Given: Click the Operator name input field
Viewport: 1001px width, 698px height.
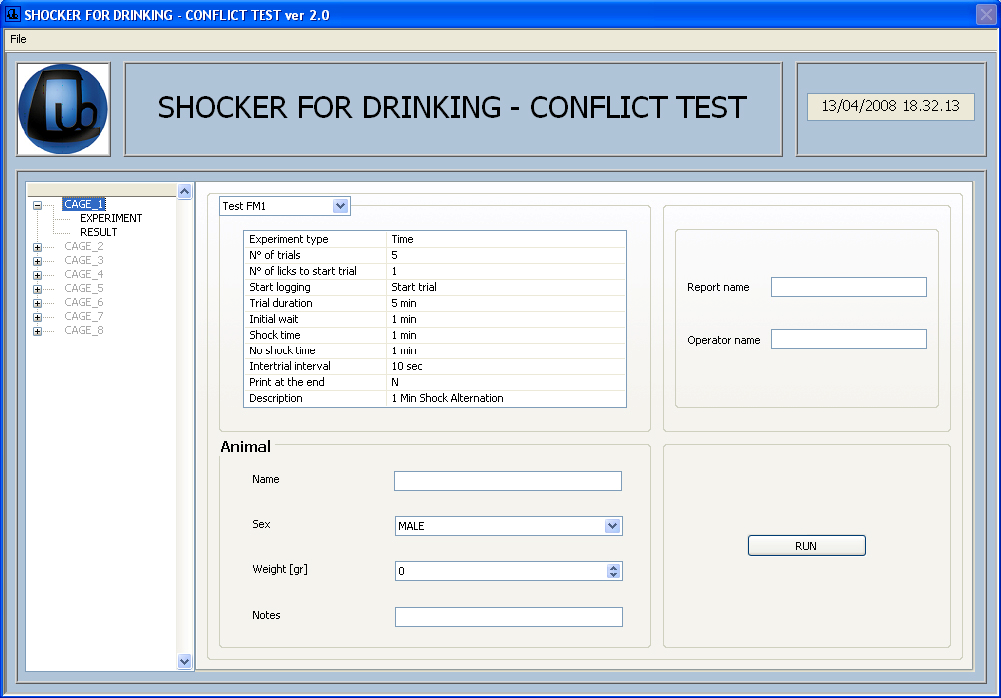Looking at the screenshot, I should coord(848,339).
